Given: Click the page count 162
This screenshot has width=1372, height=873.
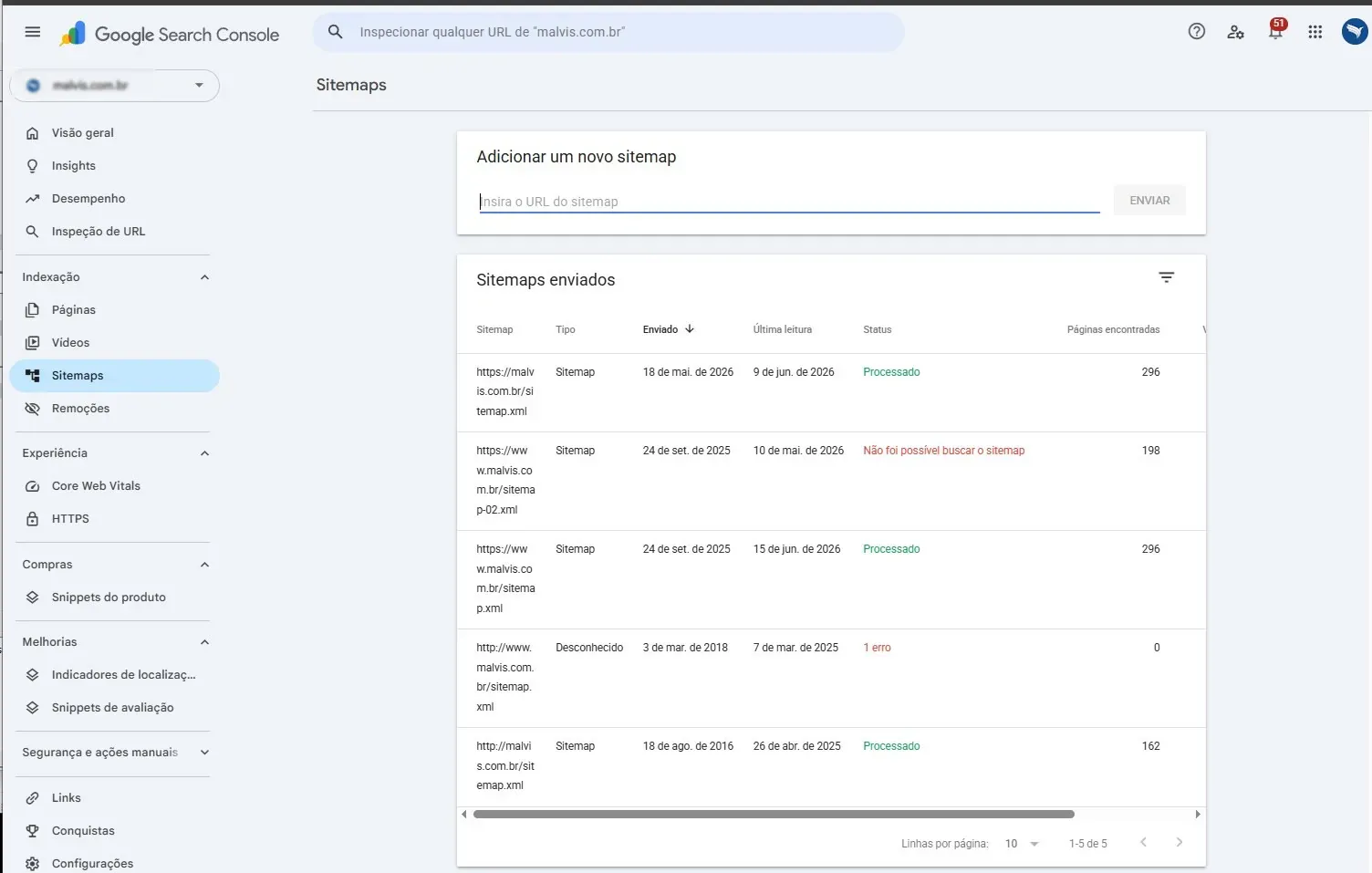Looking at the screenshot, I should coord(1150,746).
